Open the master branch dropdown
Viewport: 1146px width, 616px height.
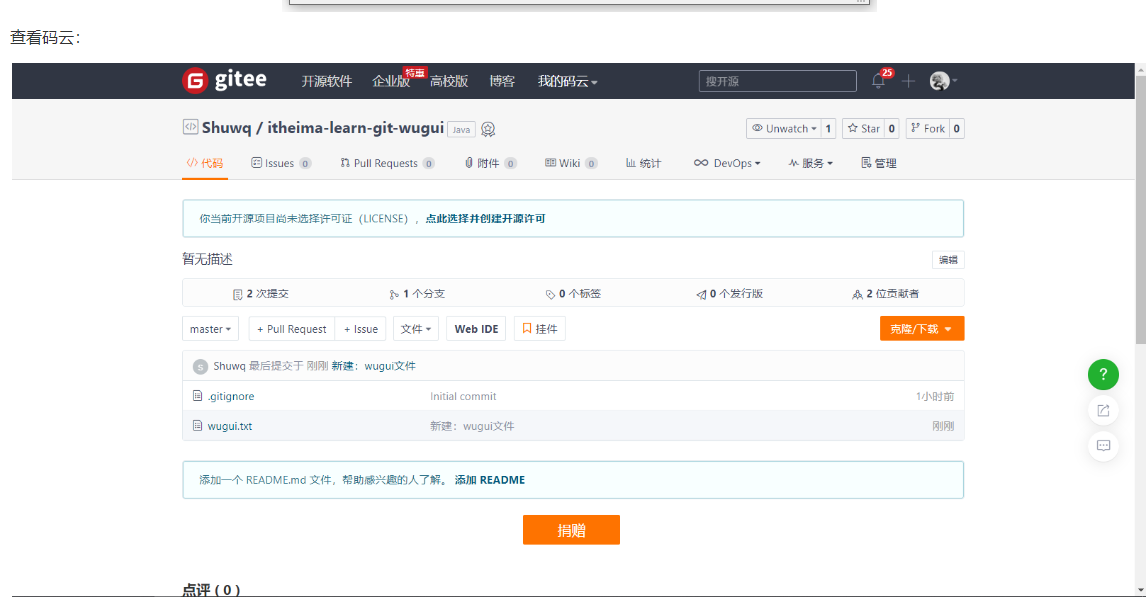(x=210, y=329)
